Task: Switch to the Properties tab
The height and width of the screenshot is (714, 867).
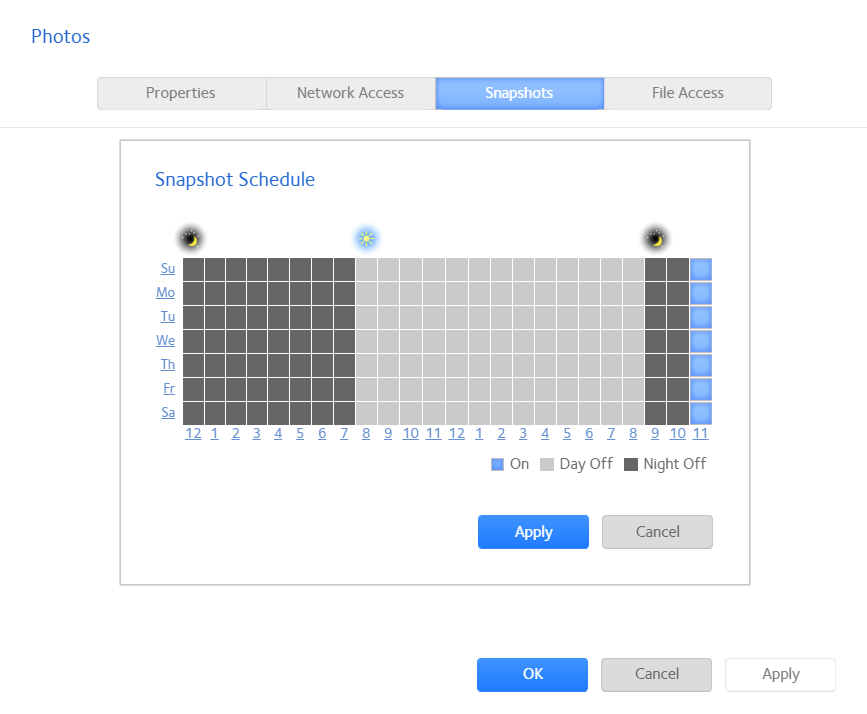Action: (x=181, y=93)
